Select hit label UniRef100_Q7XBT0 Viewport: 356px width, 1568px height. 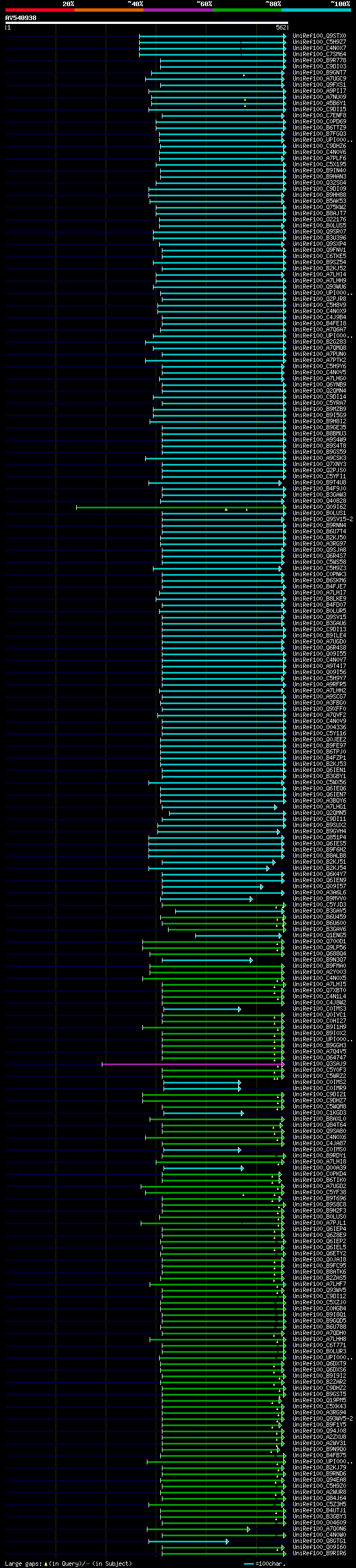click(x=319, y=990)
